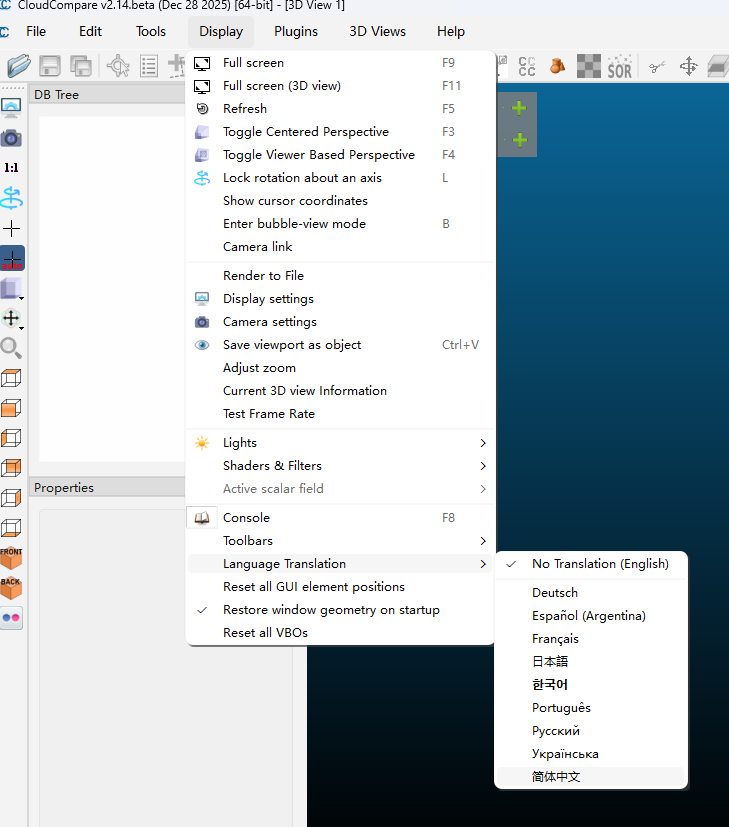Toggle Lock rotation about an axis

coord(340,178)
